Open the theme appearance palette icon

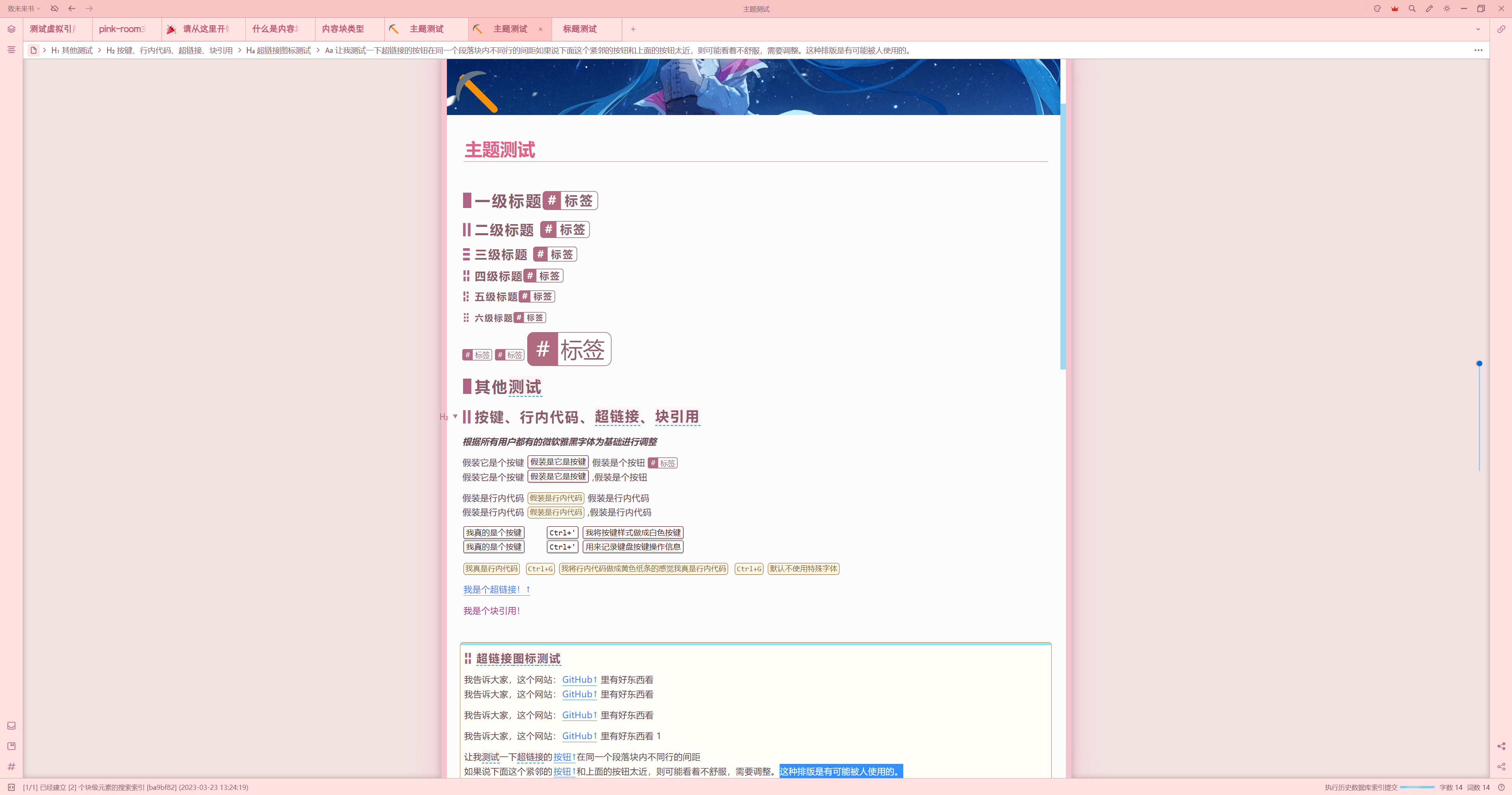1378,9
